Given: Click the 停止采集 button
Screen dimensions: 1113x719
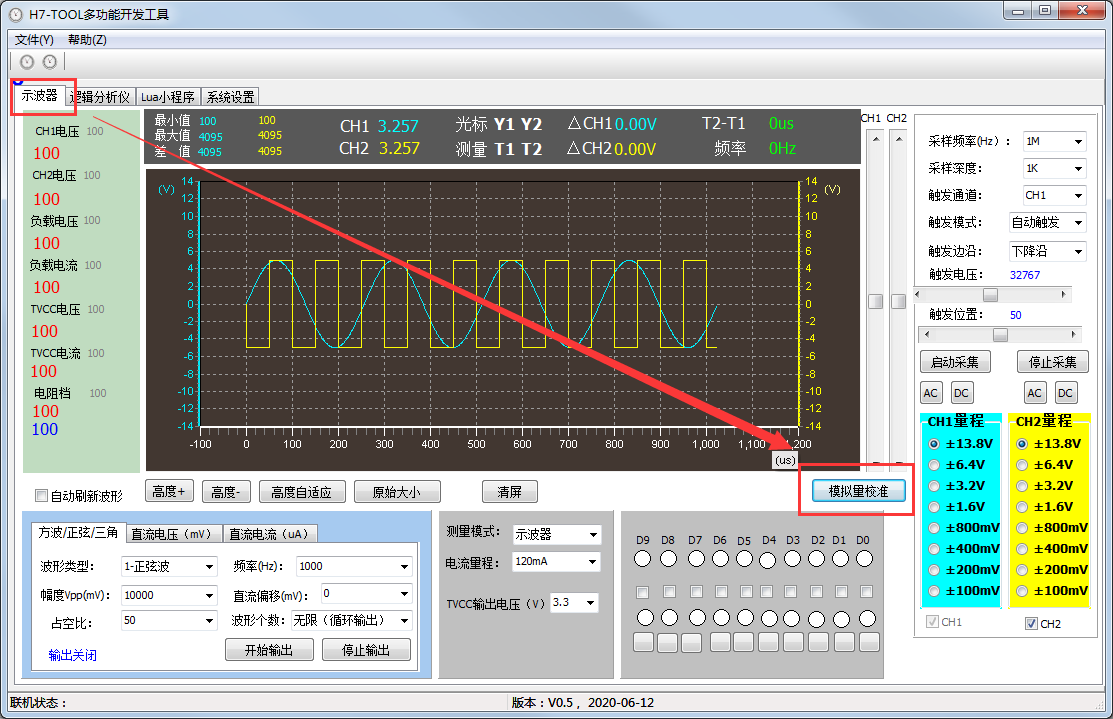Looking at the screenshot, I should coord(1053,362).
